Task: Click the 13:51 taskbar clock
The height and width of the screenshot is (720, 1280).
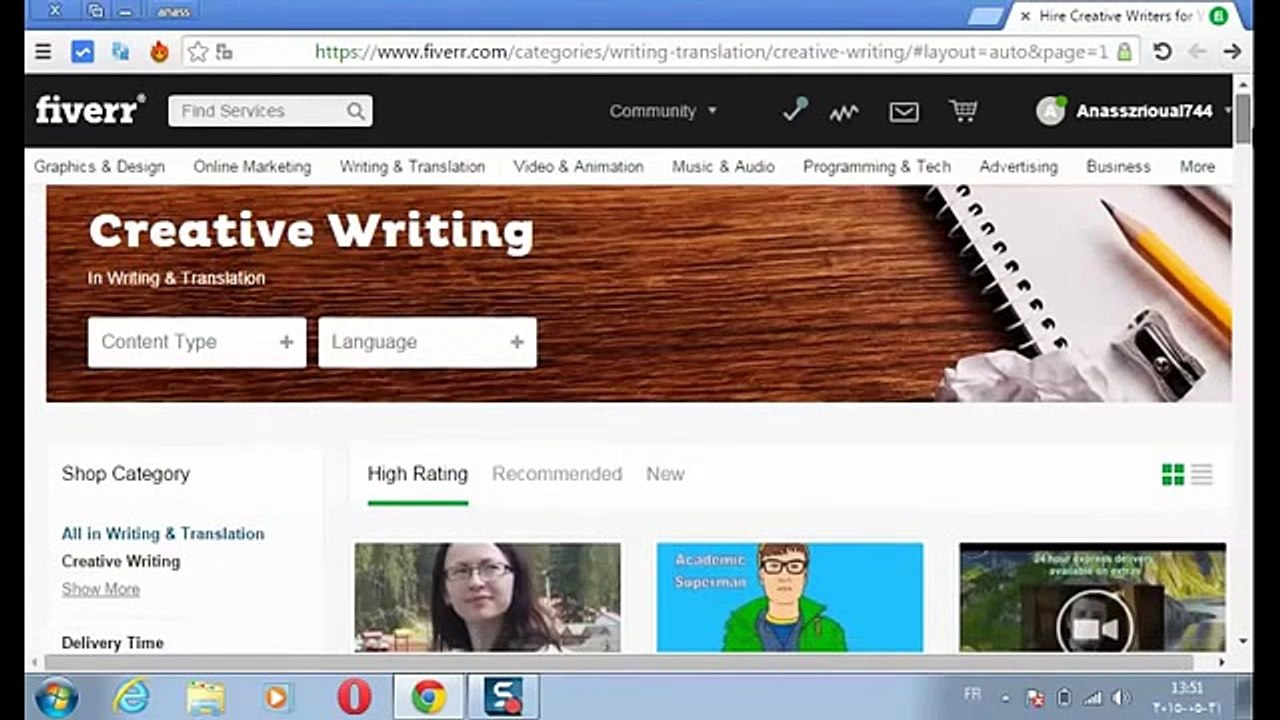Action: tap(1188, 688)
